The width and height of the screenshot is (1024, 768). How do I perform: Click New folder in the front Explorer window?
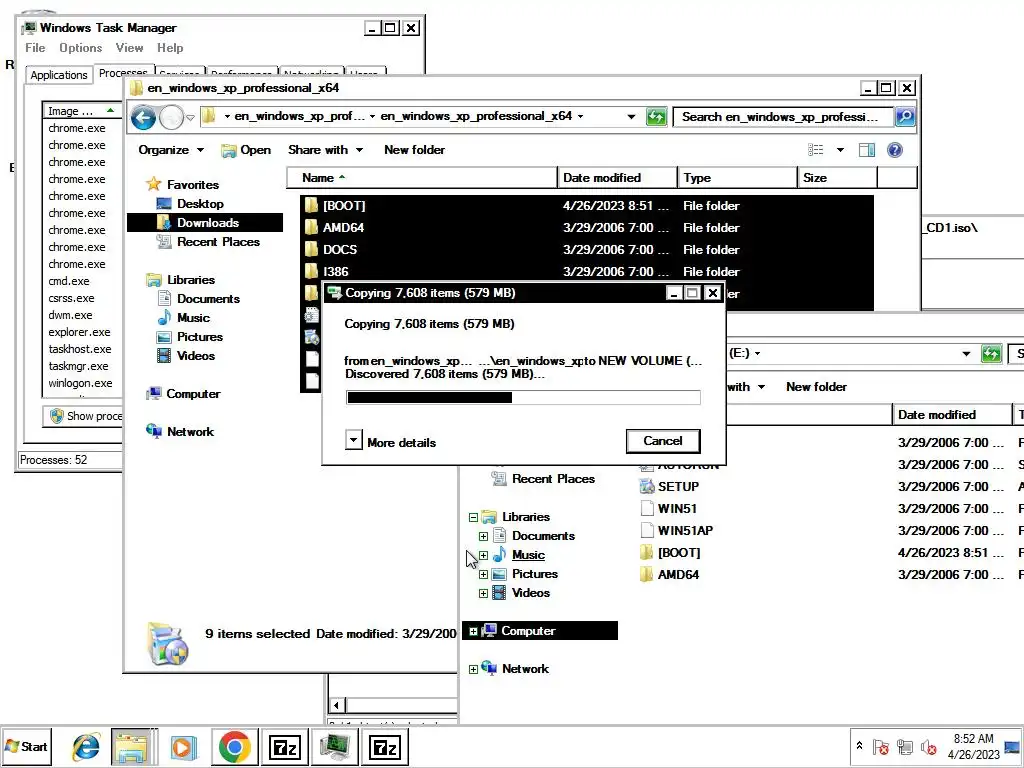414,150
